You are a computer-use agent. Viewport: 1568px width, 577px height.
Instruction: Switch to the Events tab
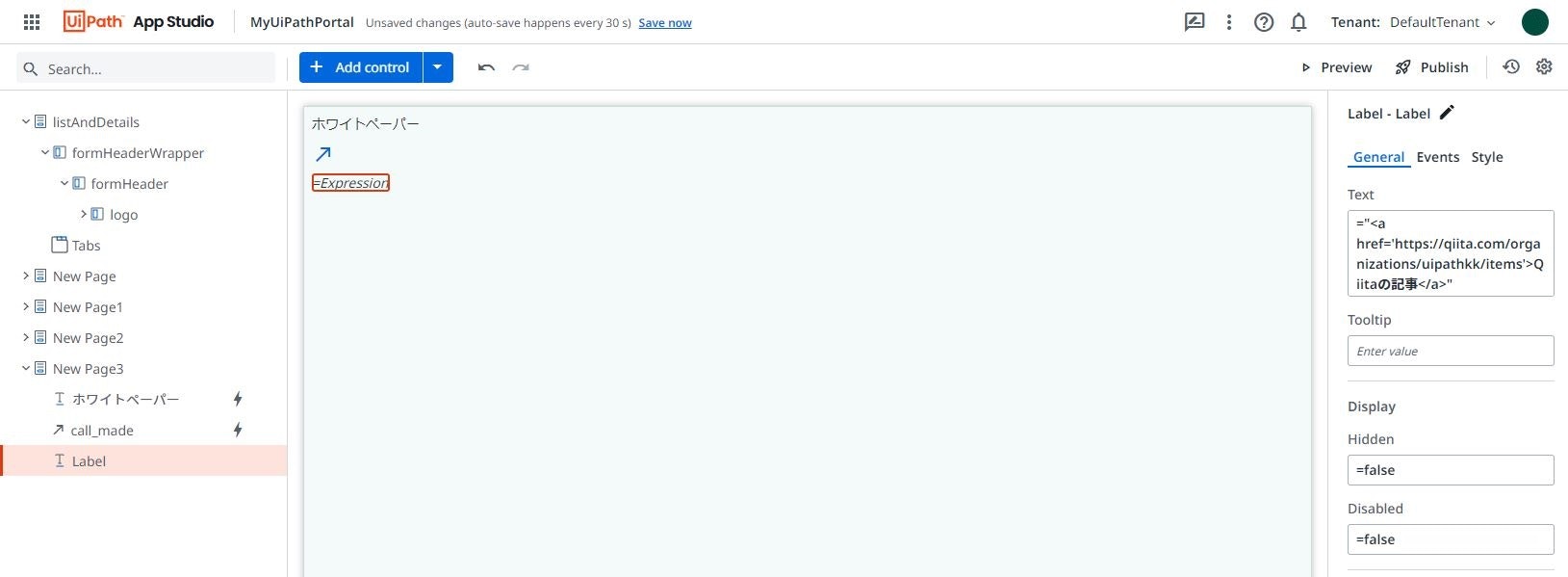point(1438,157)
